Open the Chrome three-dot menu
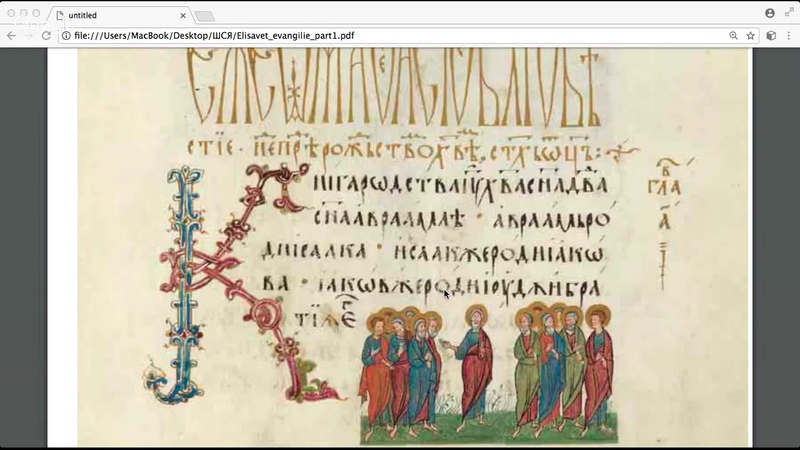 789,36
